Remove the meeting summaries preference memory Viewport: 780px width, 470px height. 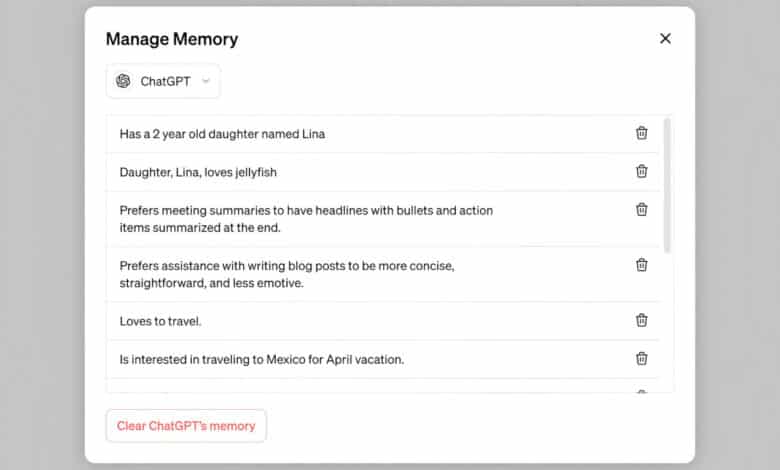pyautogui.click(x=641, y=209)
